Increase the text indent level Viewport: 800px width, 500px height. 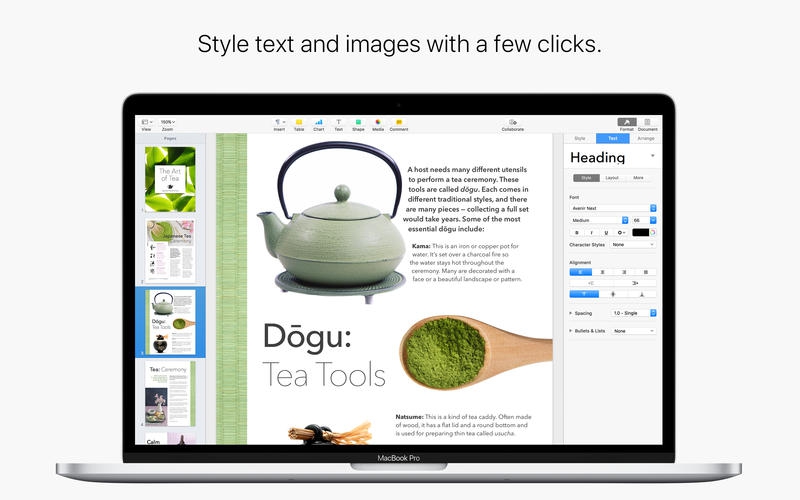(635, 283)
